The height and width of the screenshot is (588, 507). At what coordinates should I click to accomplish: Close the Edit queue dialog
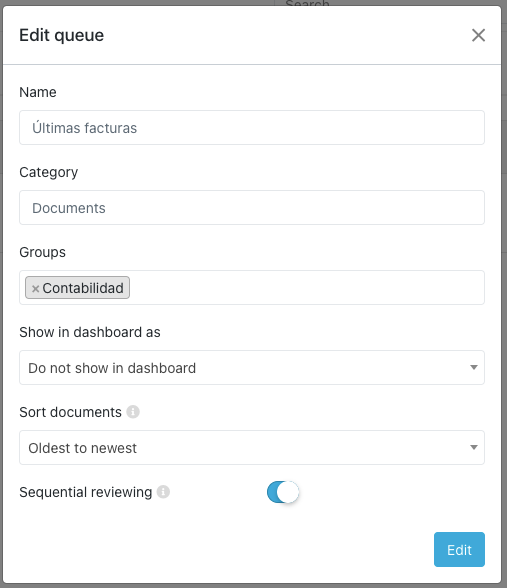tap(478, 35)
